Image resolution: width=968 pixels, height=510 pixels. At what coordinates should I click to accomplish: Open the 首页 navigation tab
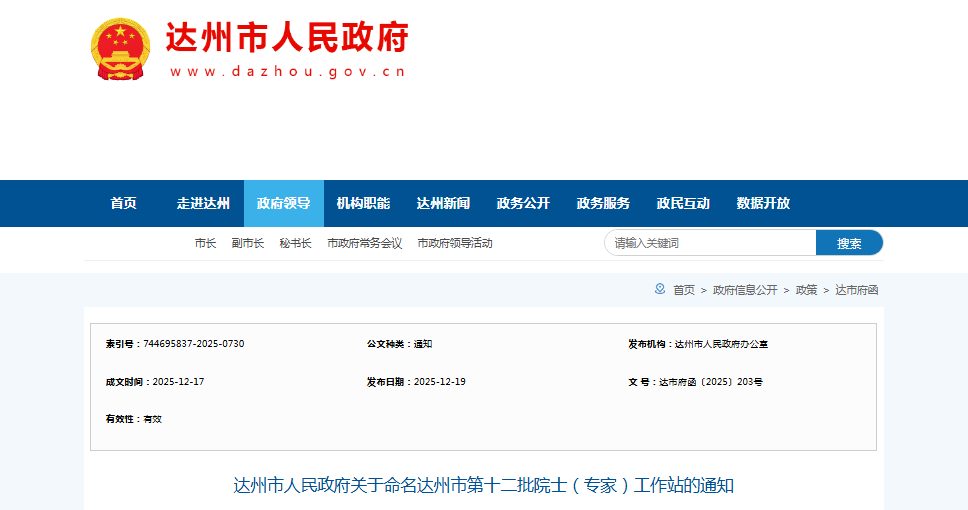[x=123, y=203]
